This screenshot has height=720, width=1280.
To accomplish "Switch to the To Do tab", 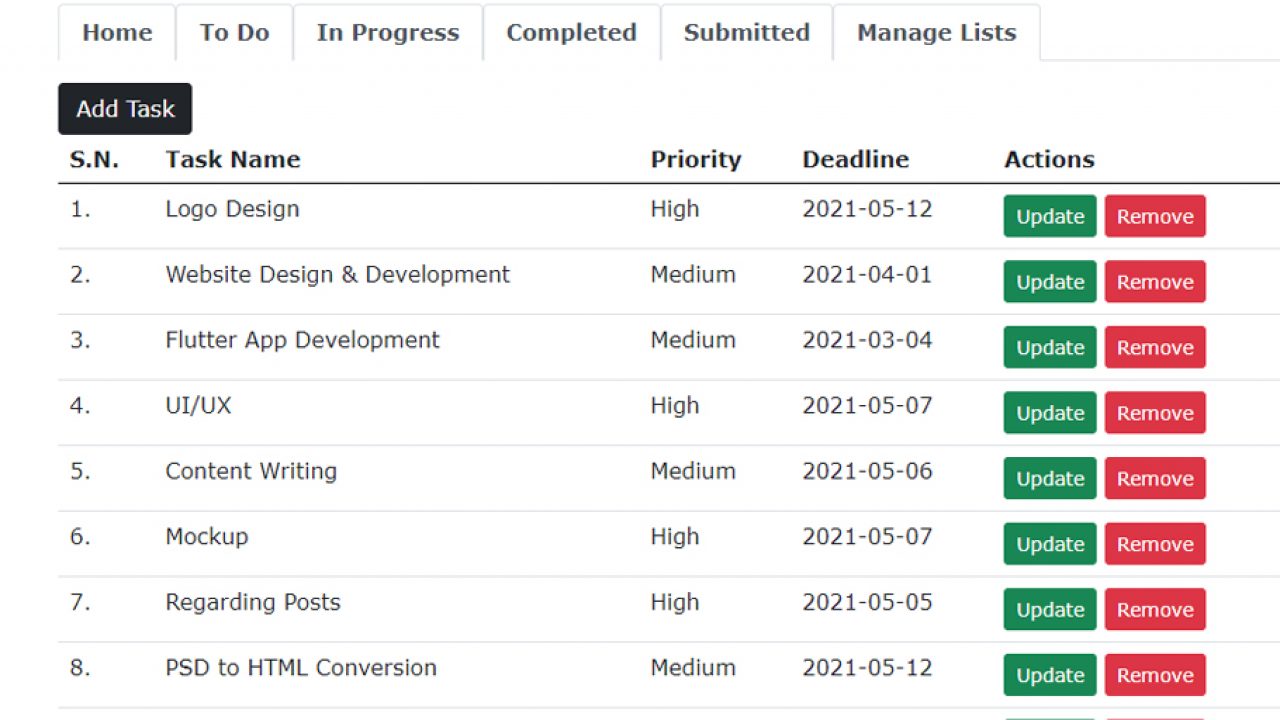I will [234, 33].
